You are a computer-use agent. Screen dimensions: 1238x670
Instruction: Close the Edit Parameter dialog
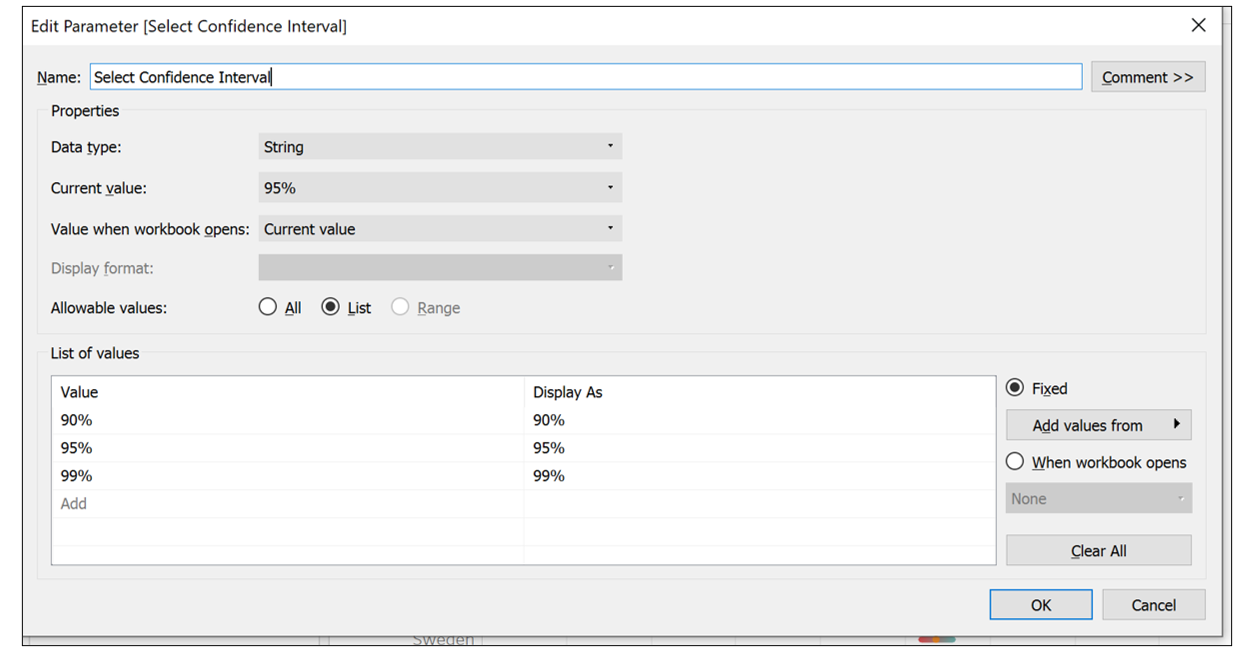click(x=1198, y=26)
